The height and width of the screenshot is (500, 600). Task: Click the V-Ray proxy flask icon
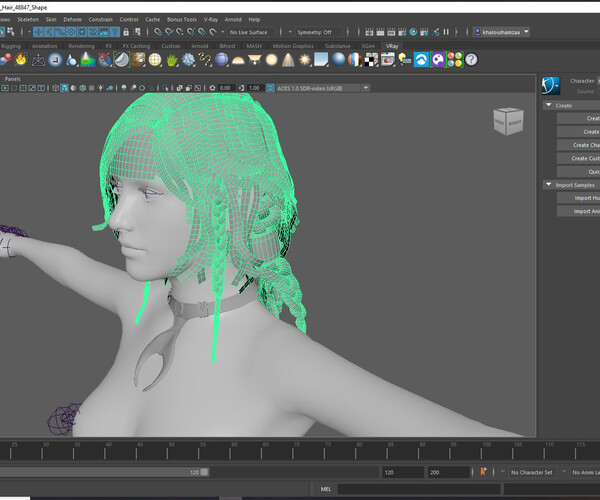click(x=71, y=60)
